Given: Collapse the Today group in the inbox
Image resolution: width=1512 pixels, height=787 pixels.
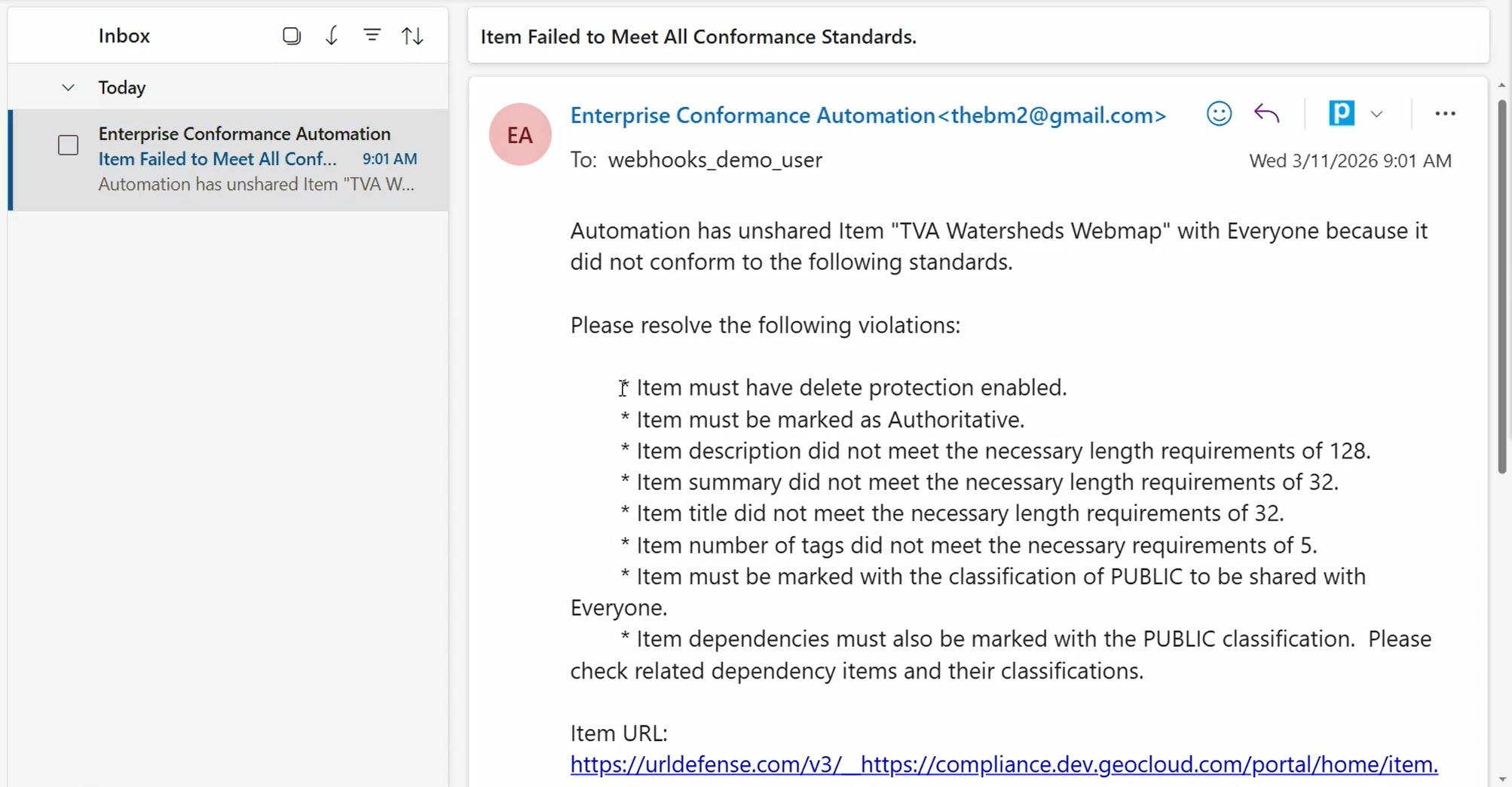Looking at the screenshot, I should pyautogui.click(x=68, y=87).
